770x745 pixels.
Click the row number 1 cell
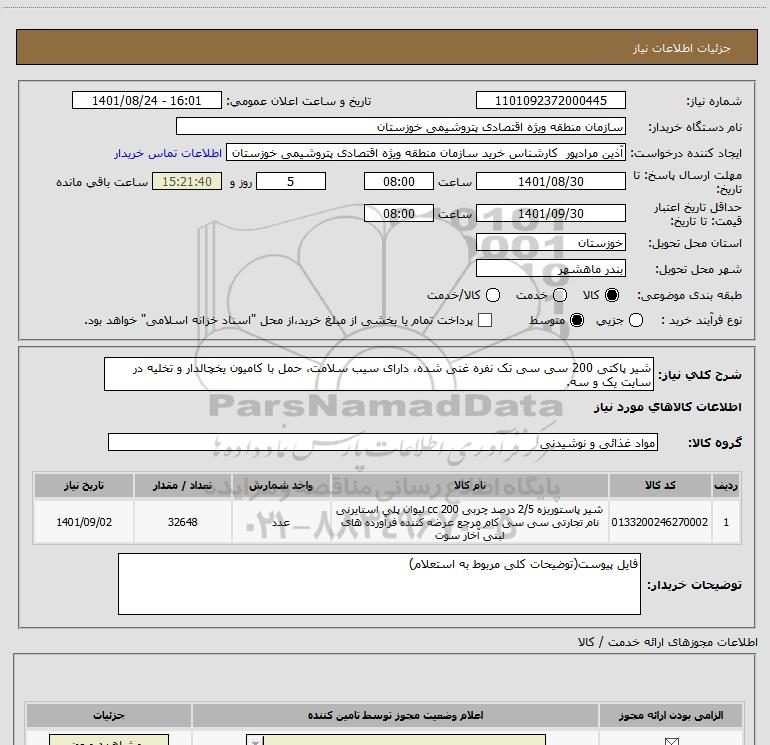725,522
